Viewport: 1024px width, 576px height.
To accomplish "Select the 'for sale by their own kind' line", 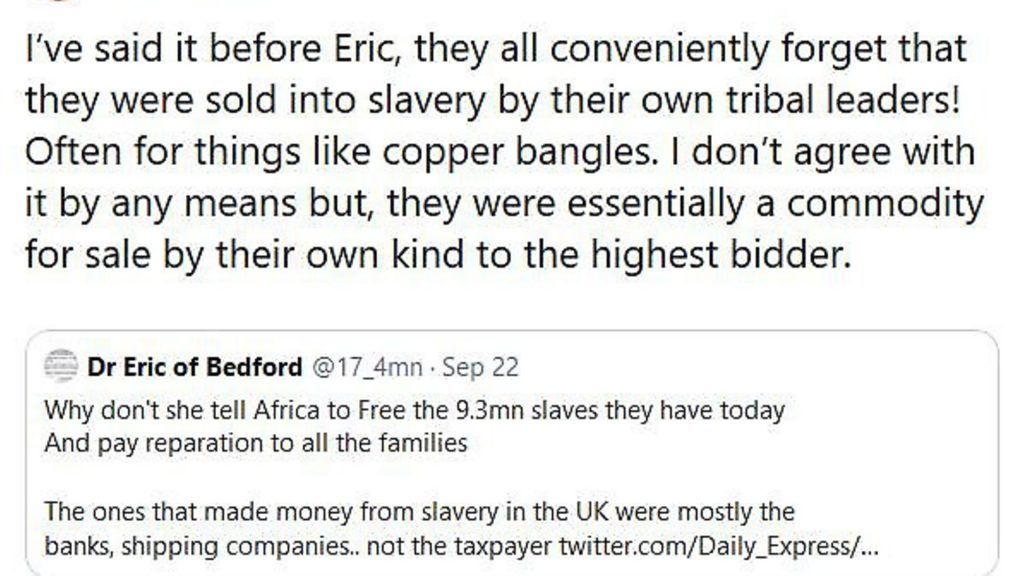I will [x=438, y=254].
